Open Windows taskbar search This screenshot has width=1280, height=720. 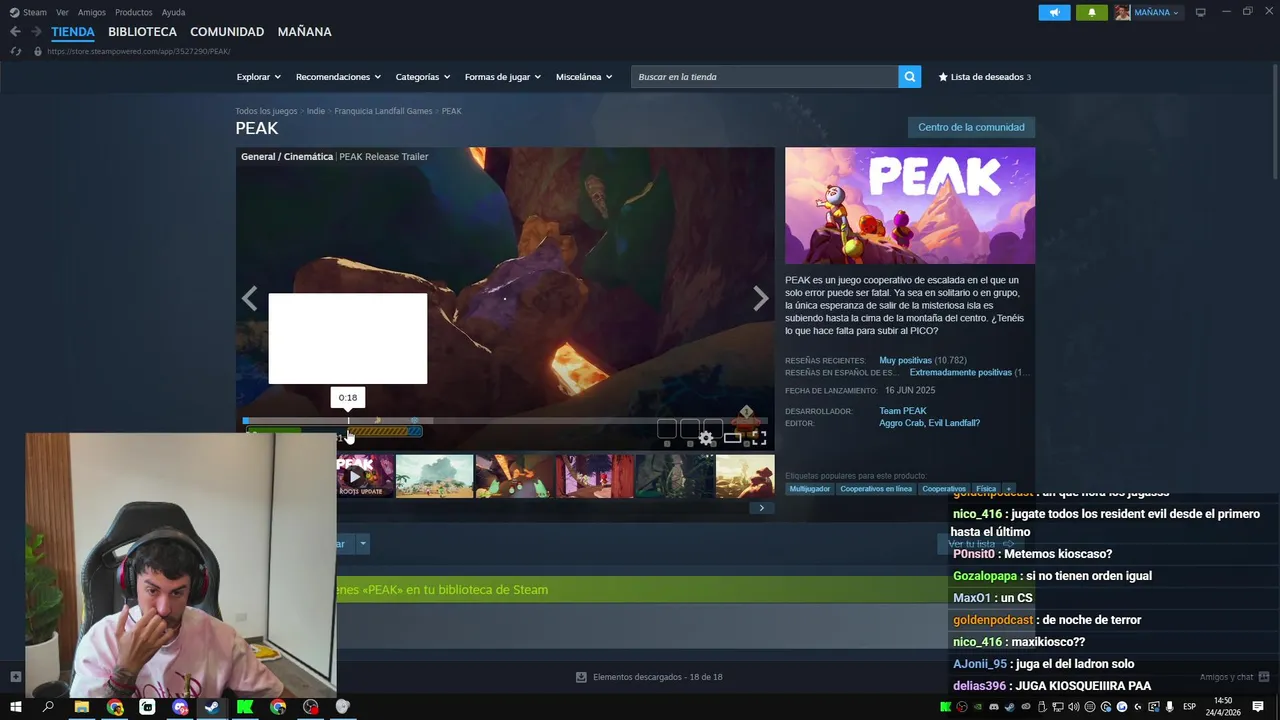[x=48, y=707]
